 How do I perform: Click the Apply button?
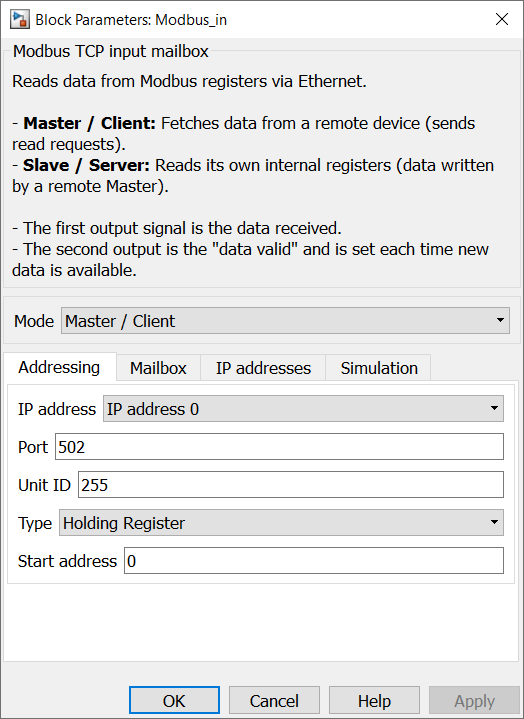point(474,701)
